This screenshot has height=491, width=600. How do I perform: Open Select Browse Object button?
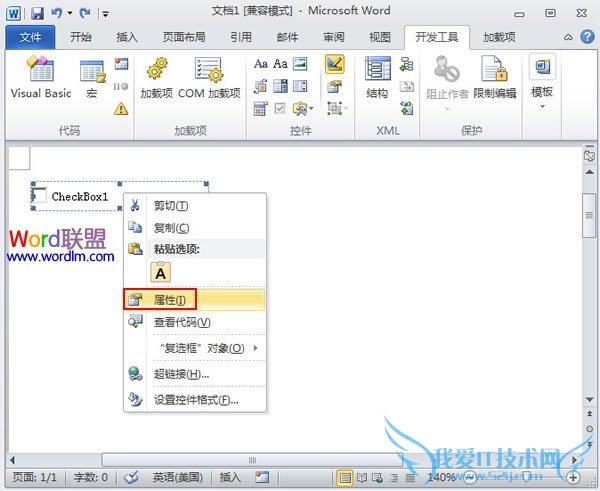pyautogui.click(x=589, y=429)
